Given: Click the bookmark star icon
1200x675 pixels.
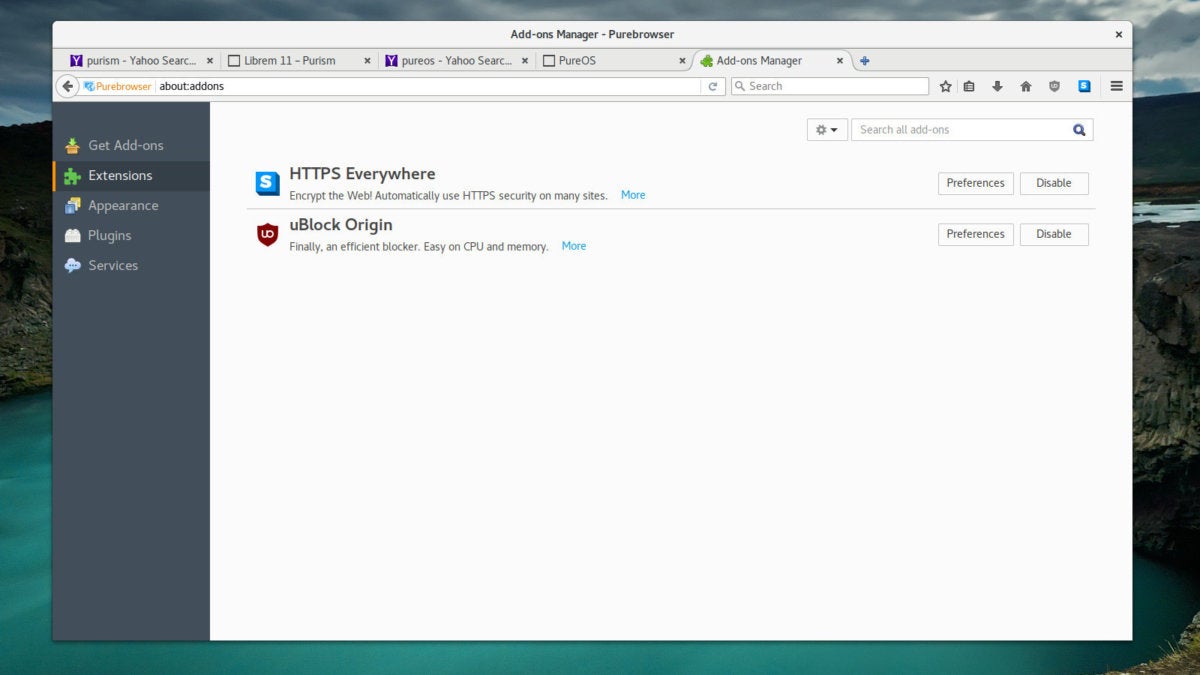Looking at the screenshot, I should (945, 86).
